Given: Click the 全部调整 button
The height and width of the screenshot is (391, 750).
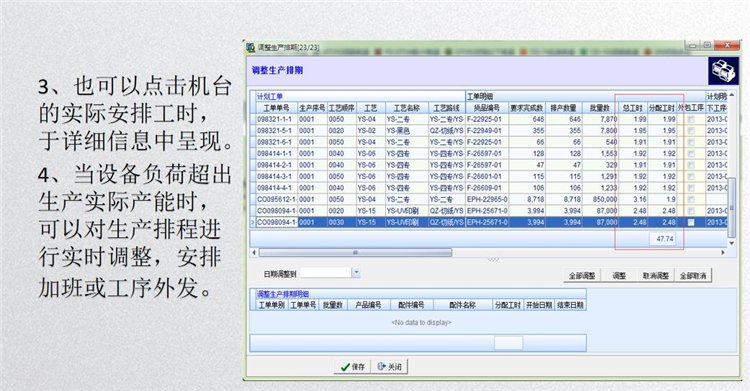Looking at the screenshot, I should 582,276.
